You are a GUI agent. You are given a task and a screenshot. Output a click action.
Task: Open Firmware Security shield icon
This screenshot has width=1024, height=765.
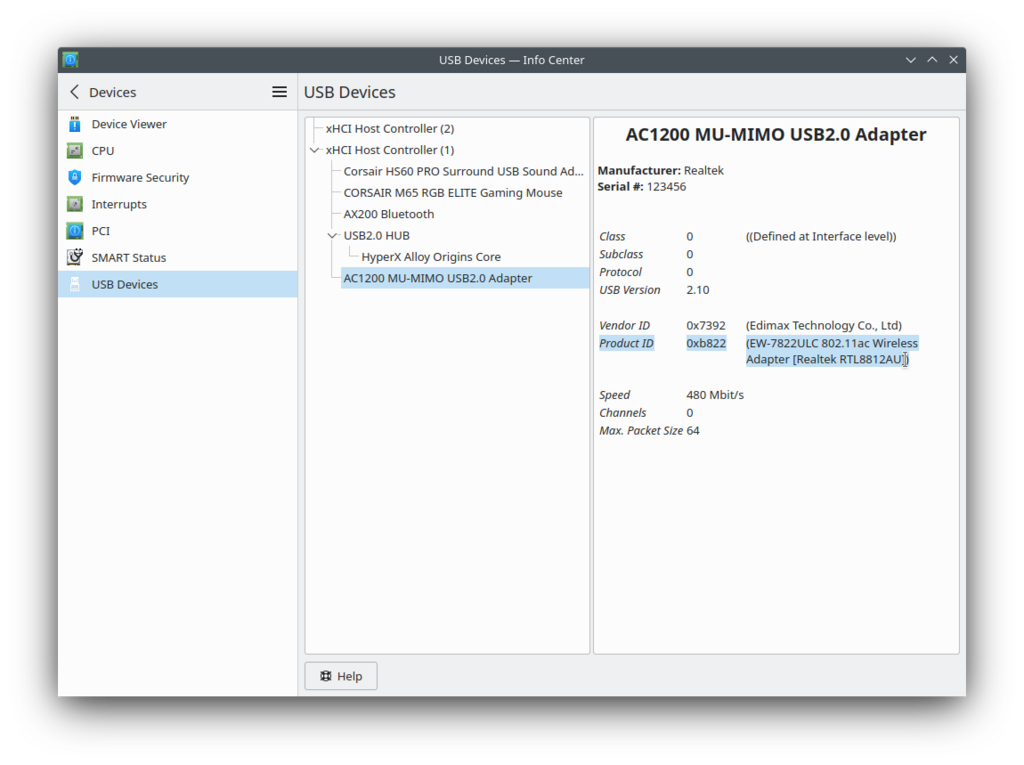tap(75, 177)
